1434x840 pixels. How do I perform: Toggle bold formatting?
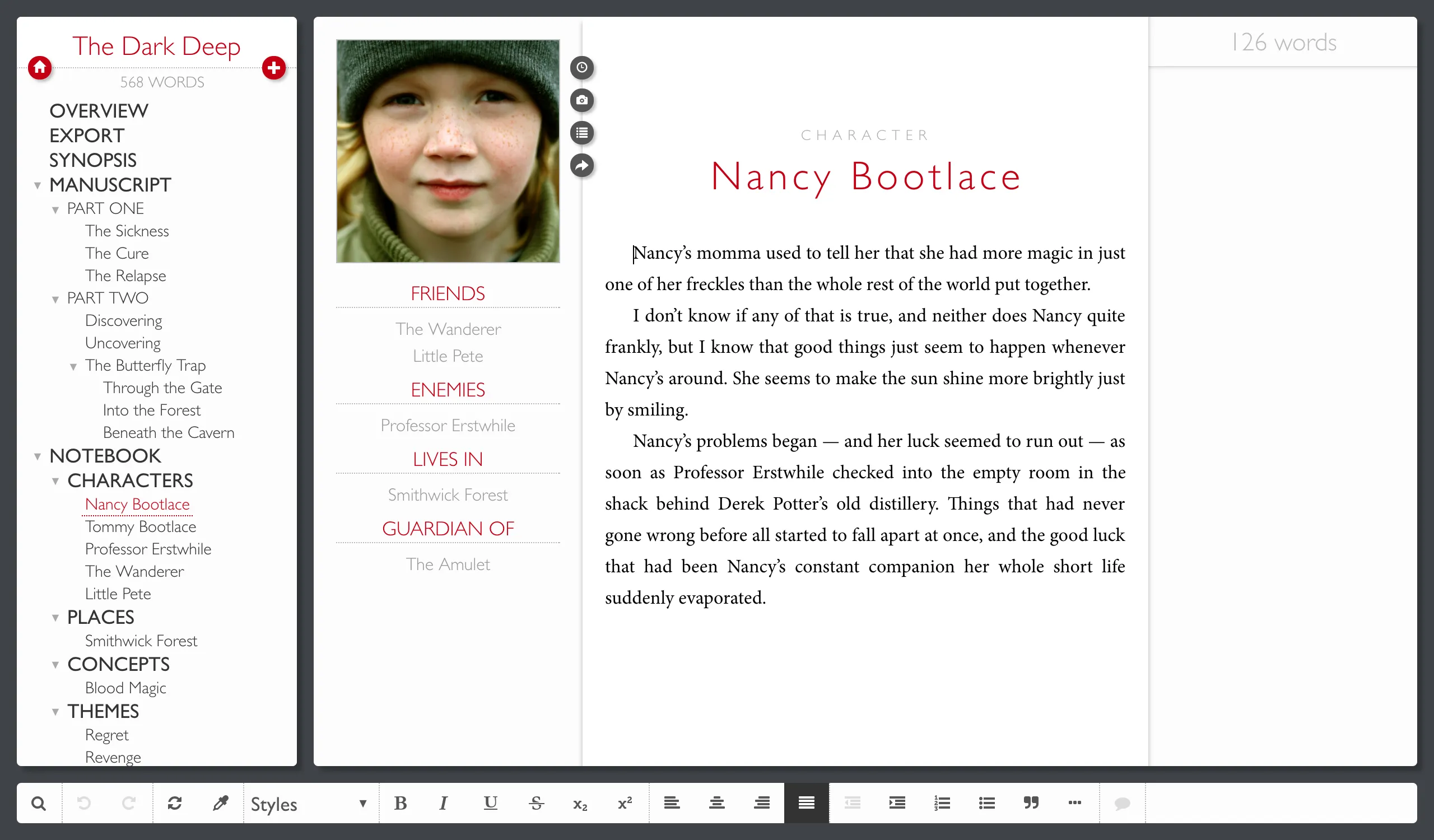pyautogui.click(x=400, y=803)
